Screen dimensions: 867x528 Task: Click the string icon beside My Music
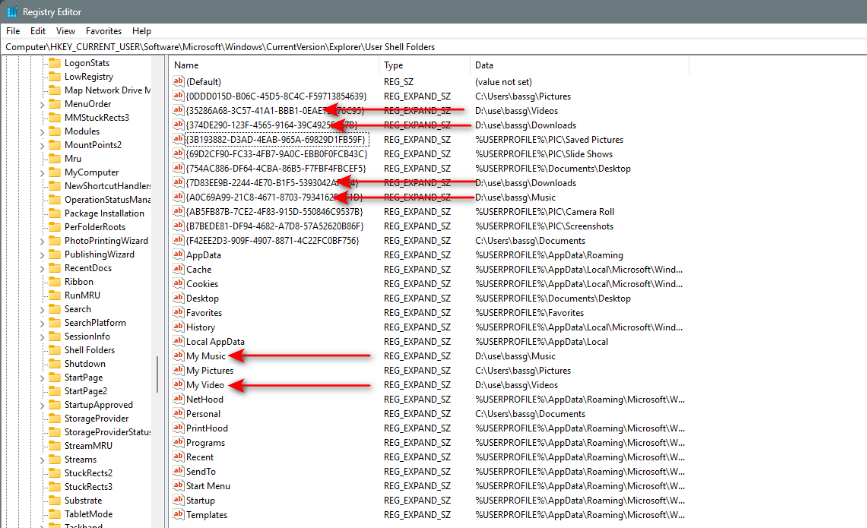178,356
